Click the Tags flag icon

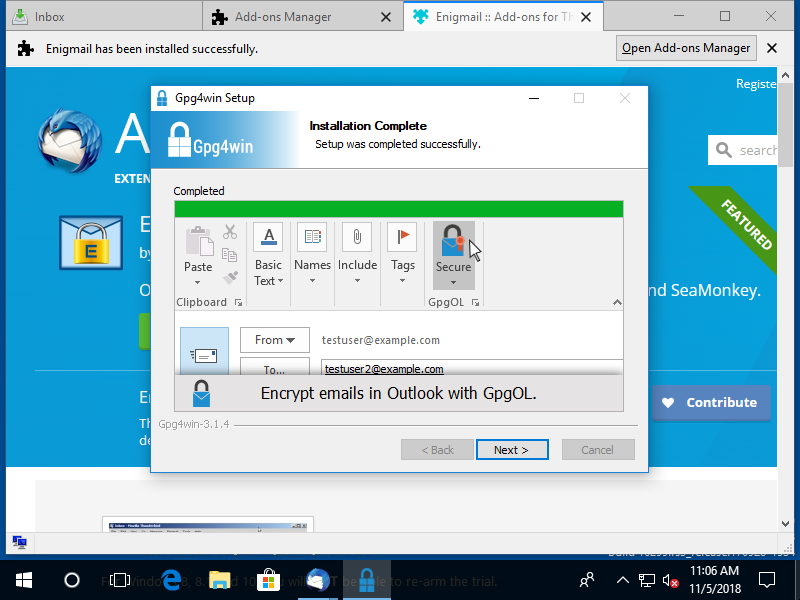402,236
